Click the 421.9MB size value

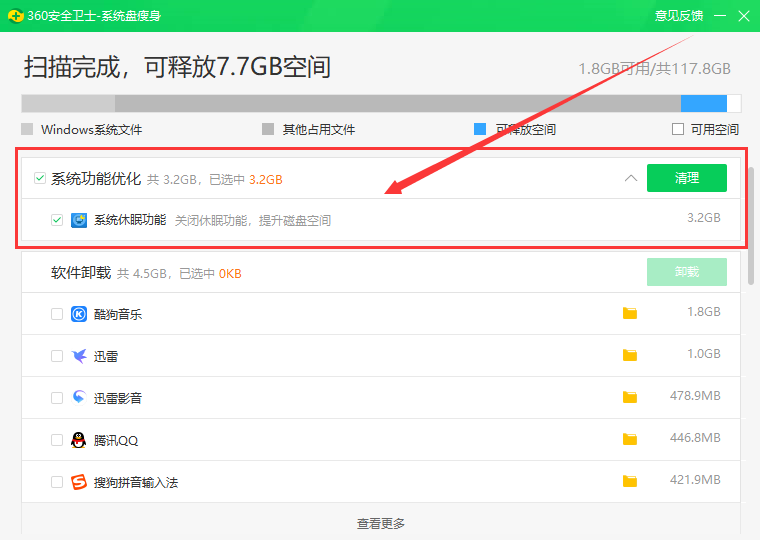695,480
